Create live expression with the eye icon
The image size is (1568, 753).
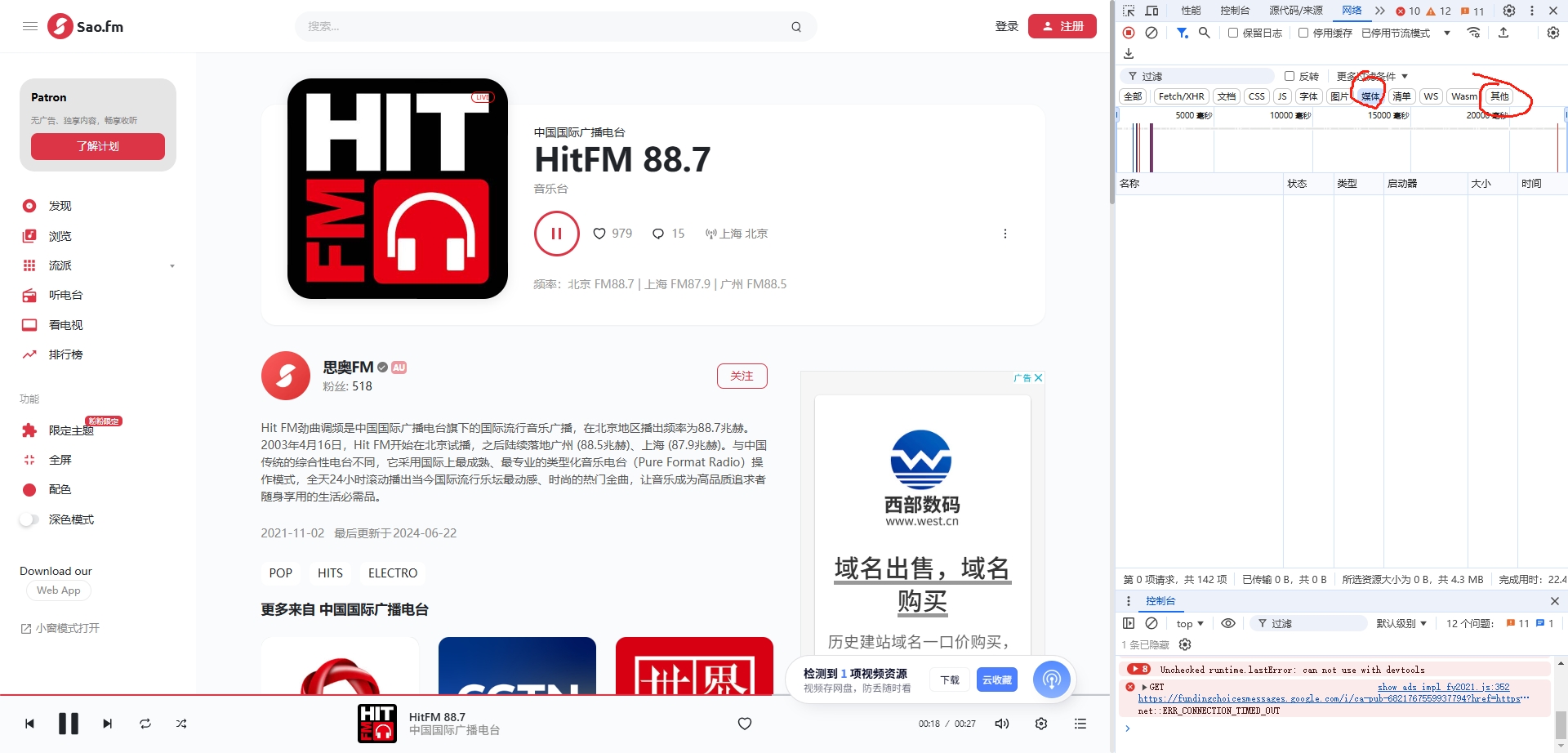(1228, 623)
